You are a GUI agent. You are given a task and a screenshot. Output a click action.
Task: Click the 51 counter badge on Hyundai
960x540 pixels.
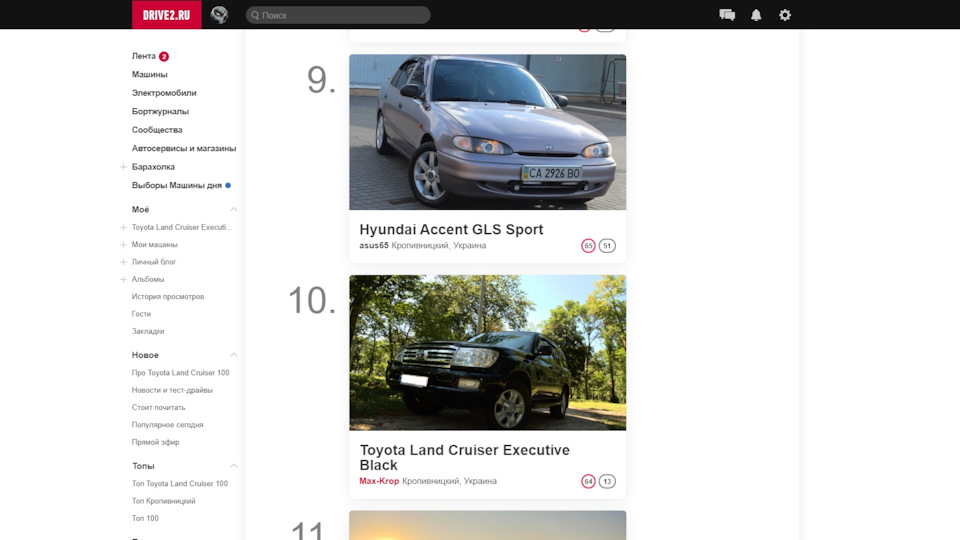(607, 246)
